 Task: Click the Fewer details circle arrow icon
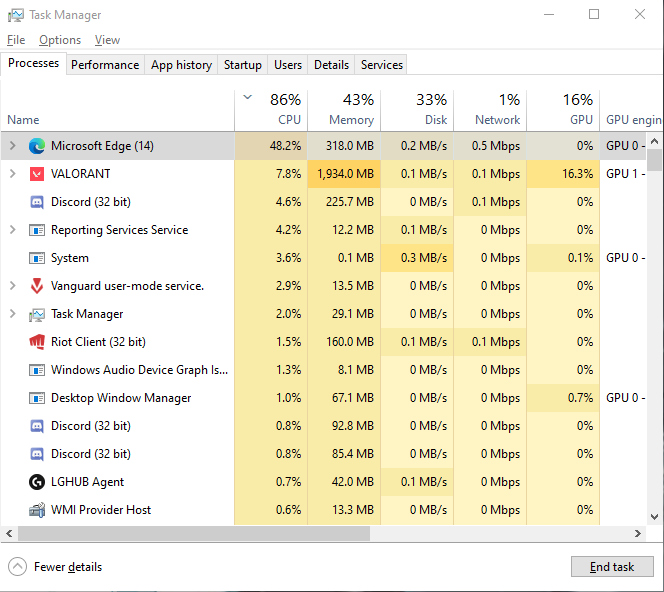(17, 567)
